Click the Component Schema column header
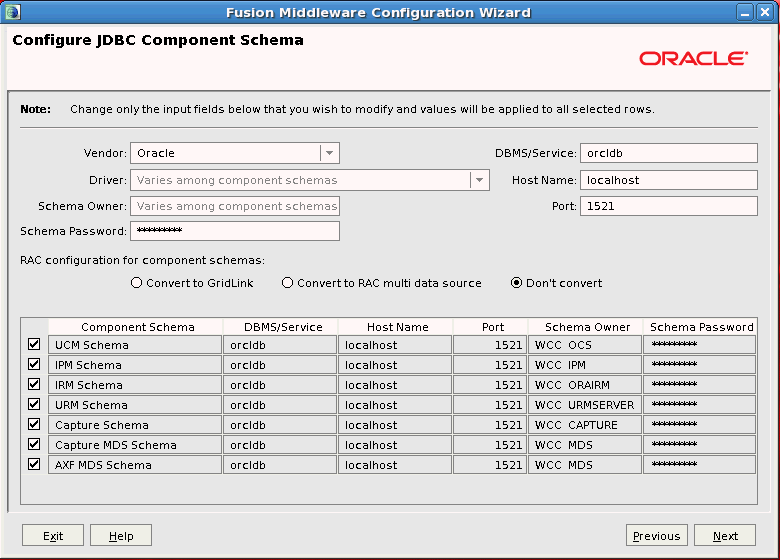Screen dimensions: 780x560 135,327
